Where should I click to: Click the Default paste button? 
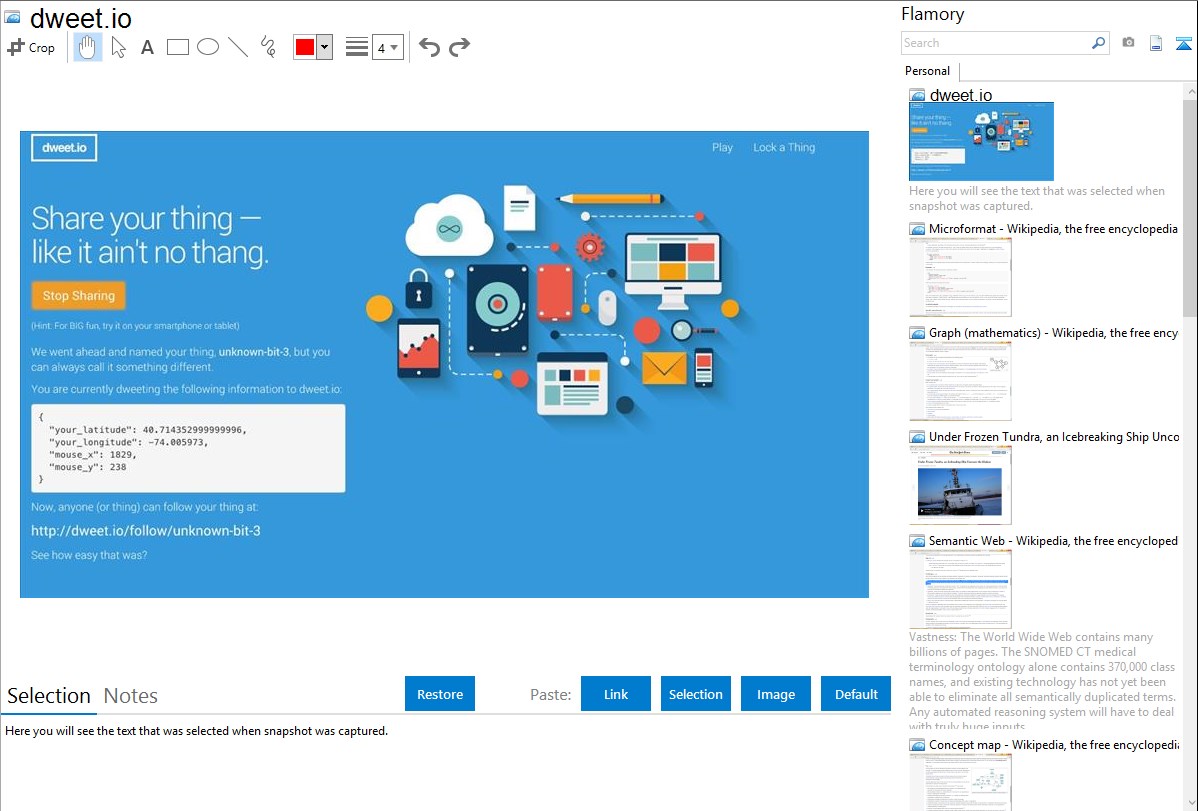(x=856, y=694)
